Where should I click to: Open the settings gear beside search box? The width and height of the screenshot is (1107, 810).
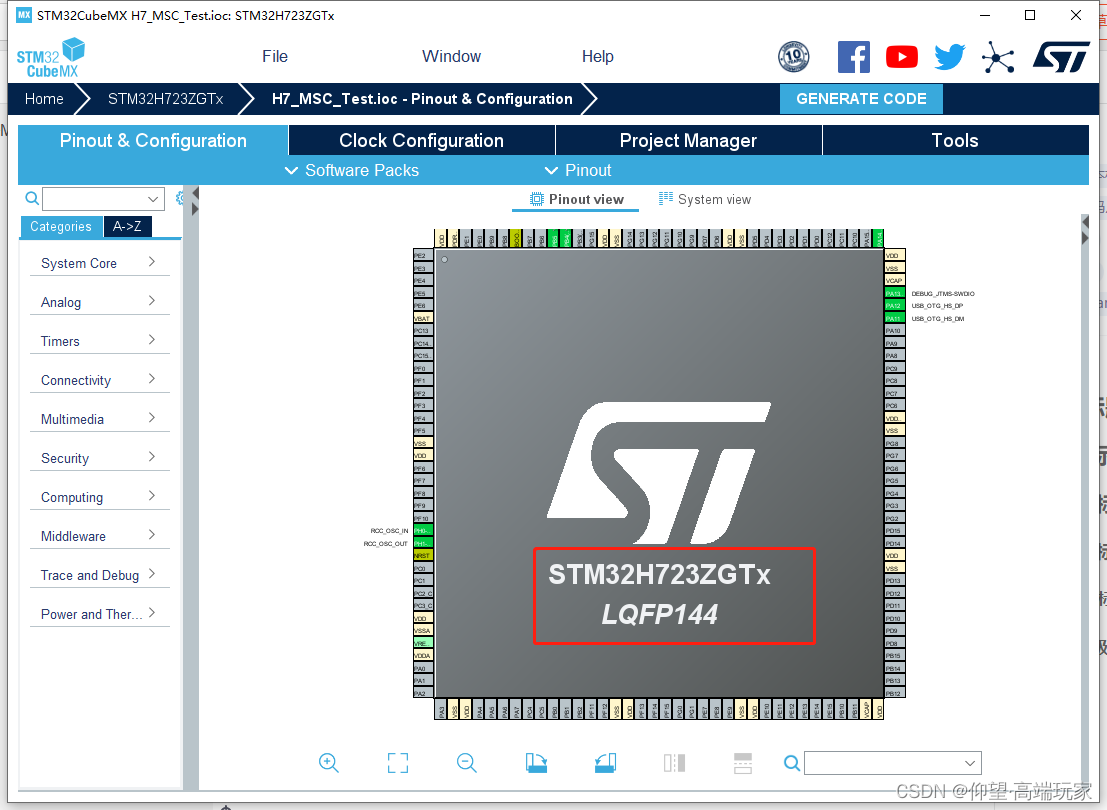[179, 198]
